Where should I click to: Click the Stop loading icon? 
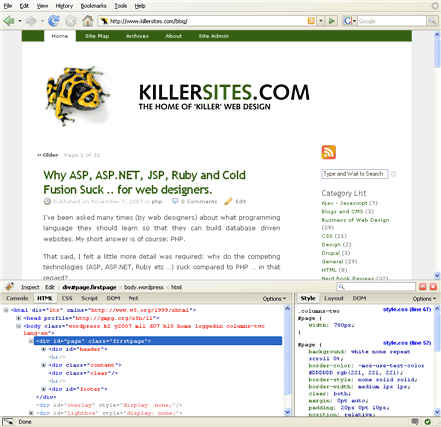click(70, 21)
